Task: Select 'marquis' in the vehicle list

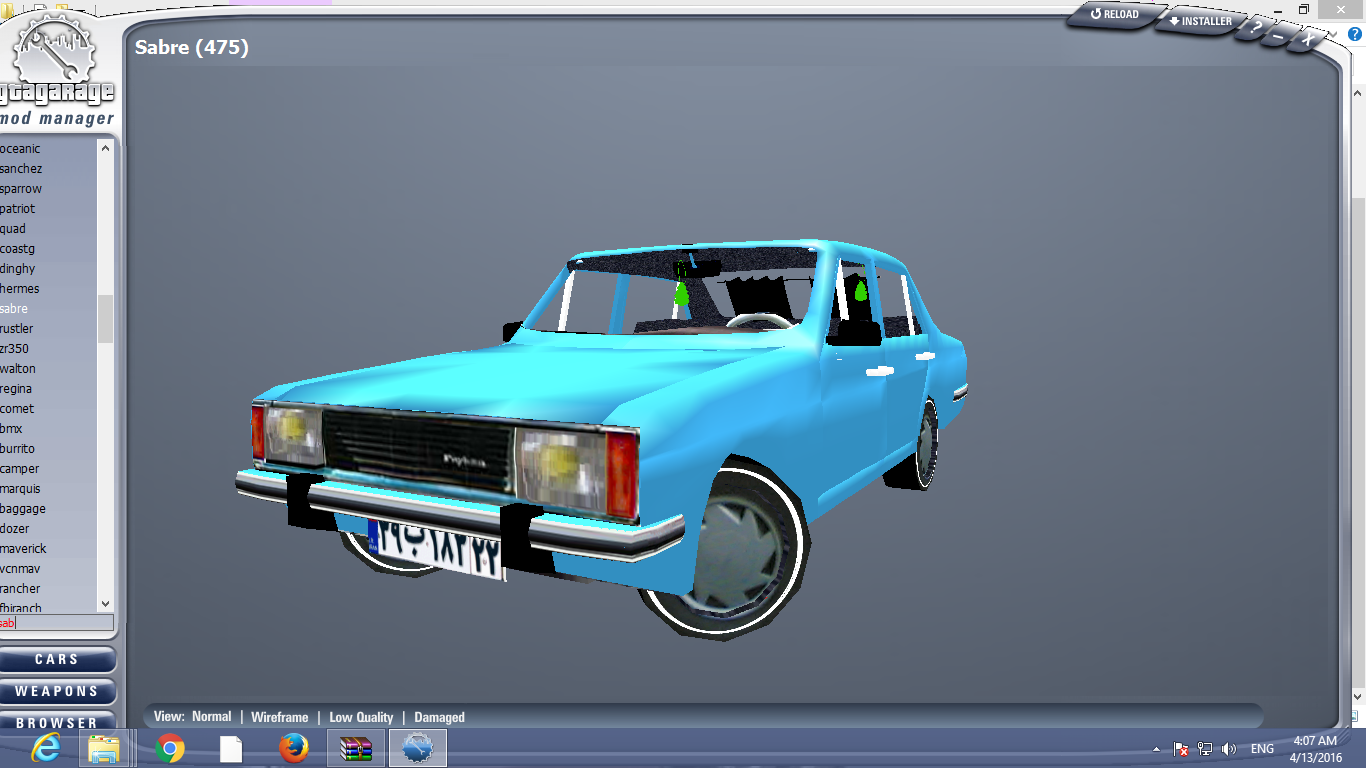Action: (21, 489)
